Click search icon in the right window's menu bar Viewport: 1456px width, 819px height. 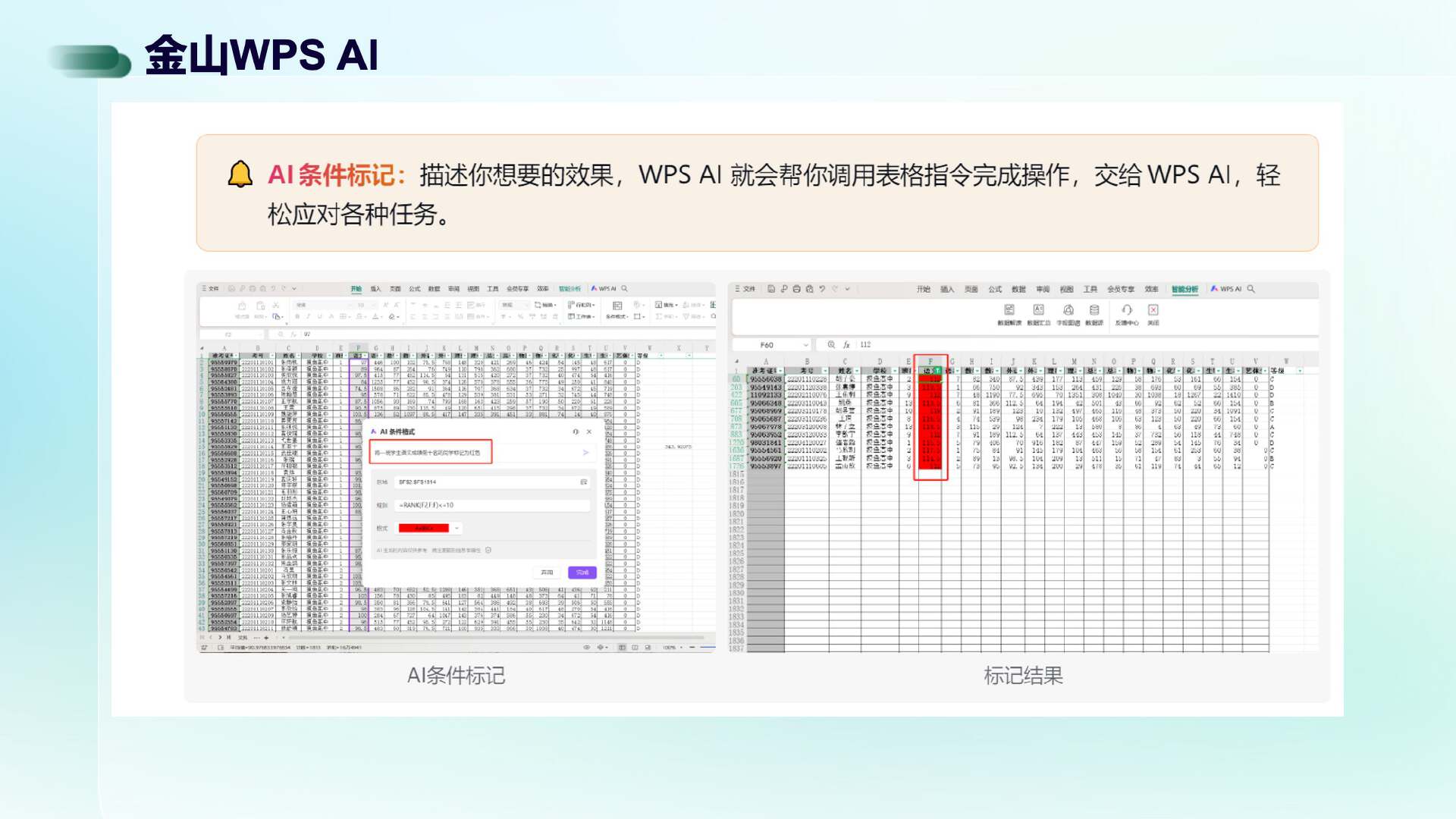click(x=1251, y=289)
